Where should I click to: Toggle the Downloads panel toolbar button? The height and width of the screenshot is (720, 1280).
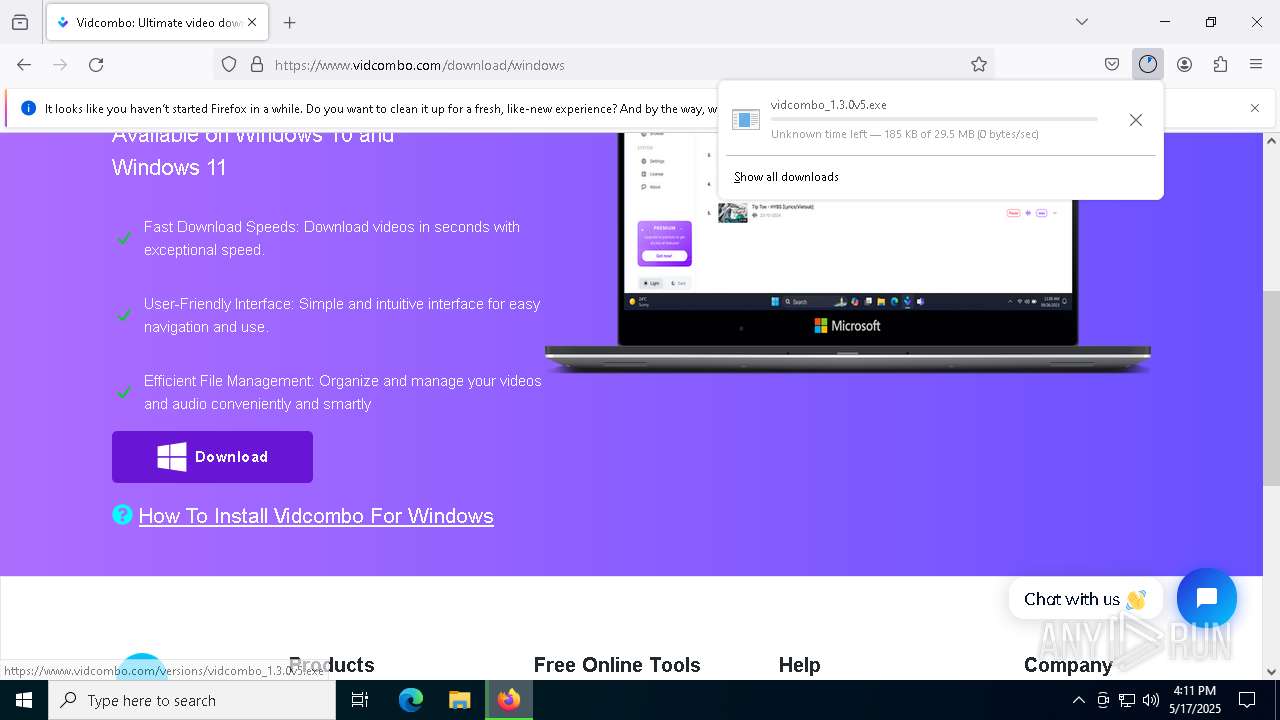pos(1148,65)
